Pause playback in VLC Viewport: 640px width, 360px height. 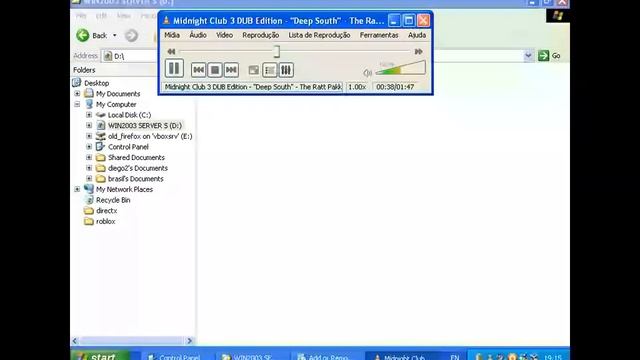tap(174, 68)
